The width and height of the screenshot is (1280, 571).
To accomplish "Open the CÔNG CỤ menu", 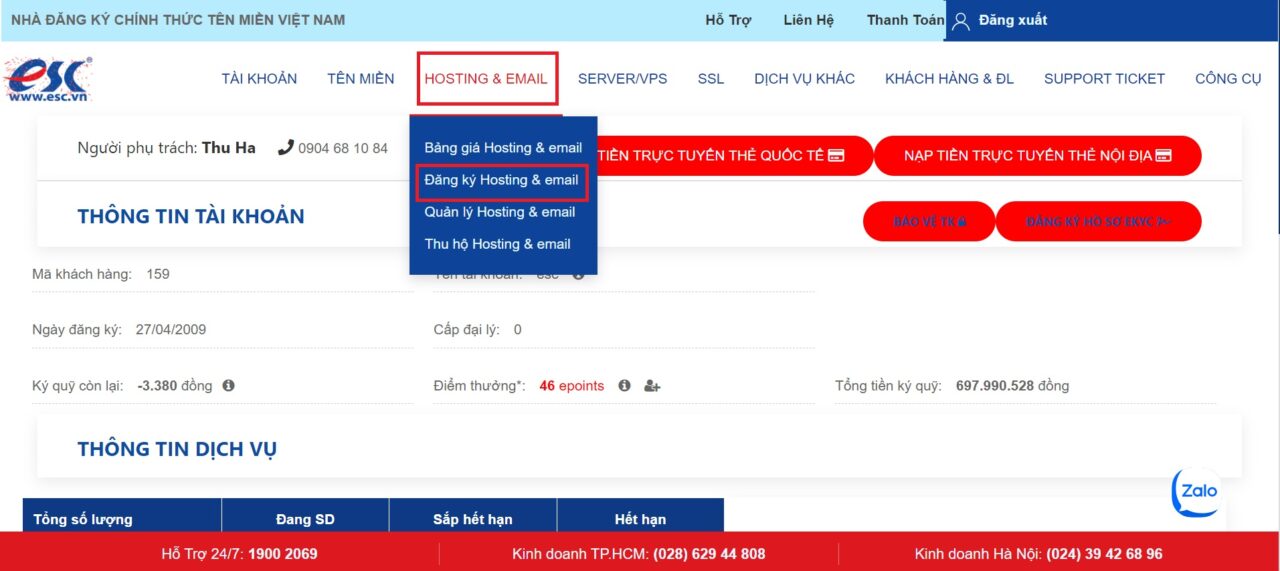I will 1228,79.
